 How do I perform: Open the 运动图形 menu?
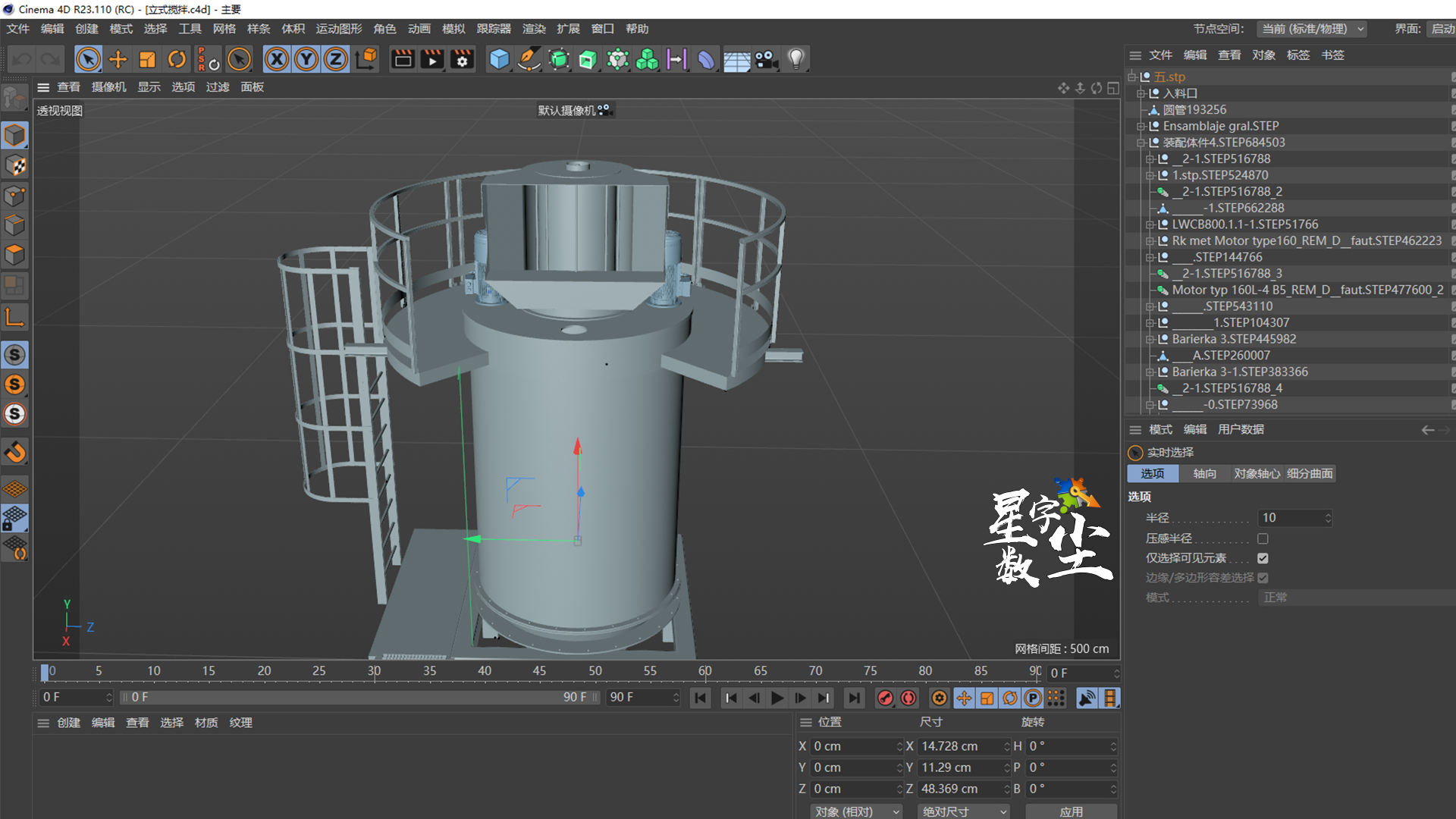339,29
